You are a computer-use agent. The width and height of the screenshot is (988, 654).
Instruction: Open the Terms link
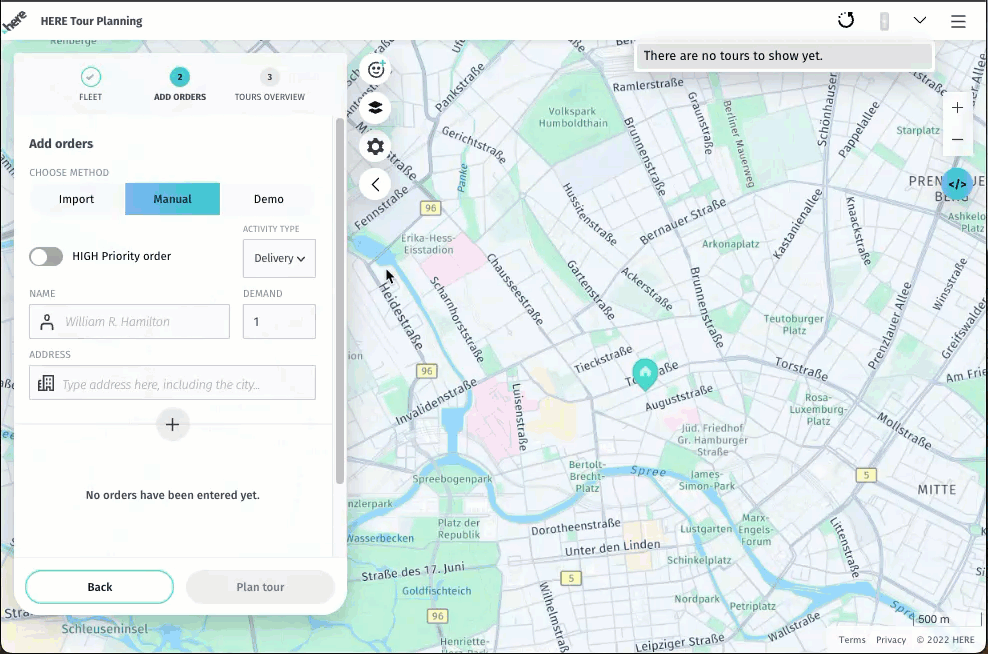coord(852,640)
